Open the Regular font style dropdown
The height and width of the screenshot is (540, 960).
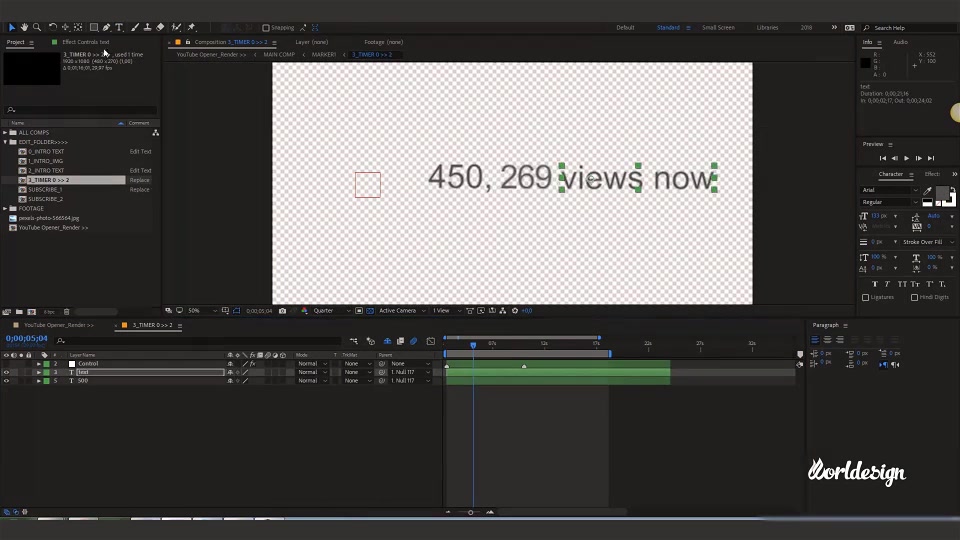click(x=890, y=202)
